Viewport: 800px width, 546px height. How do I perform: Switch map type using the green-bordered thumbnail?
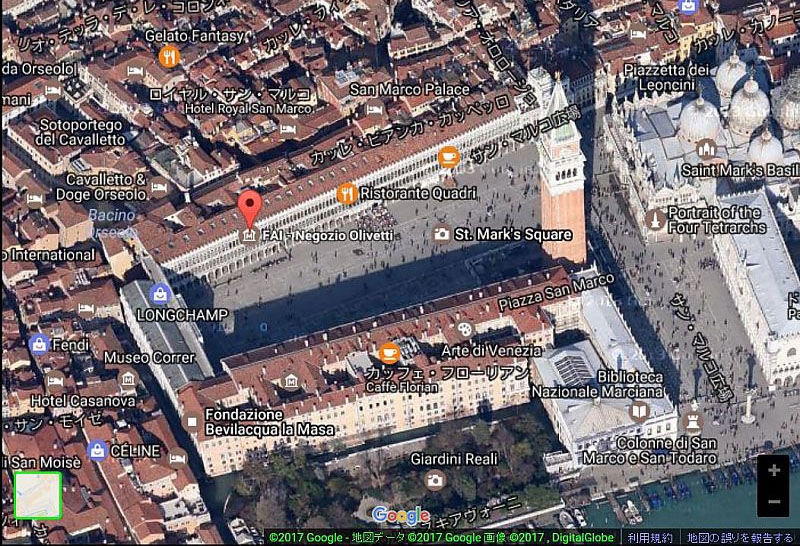[38, 495]
